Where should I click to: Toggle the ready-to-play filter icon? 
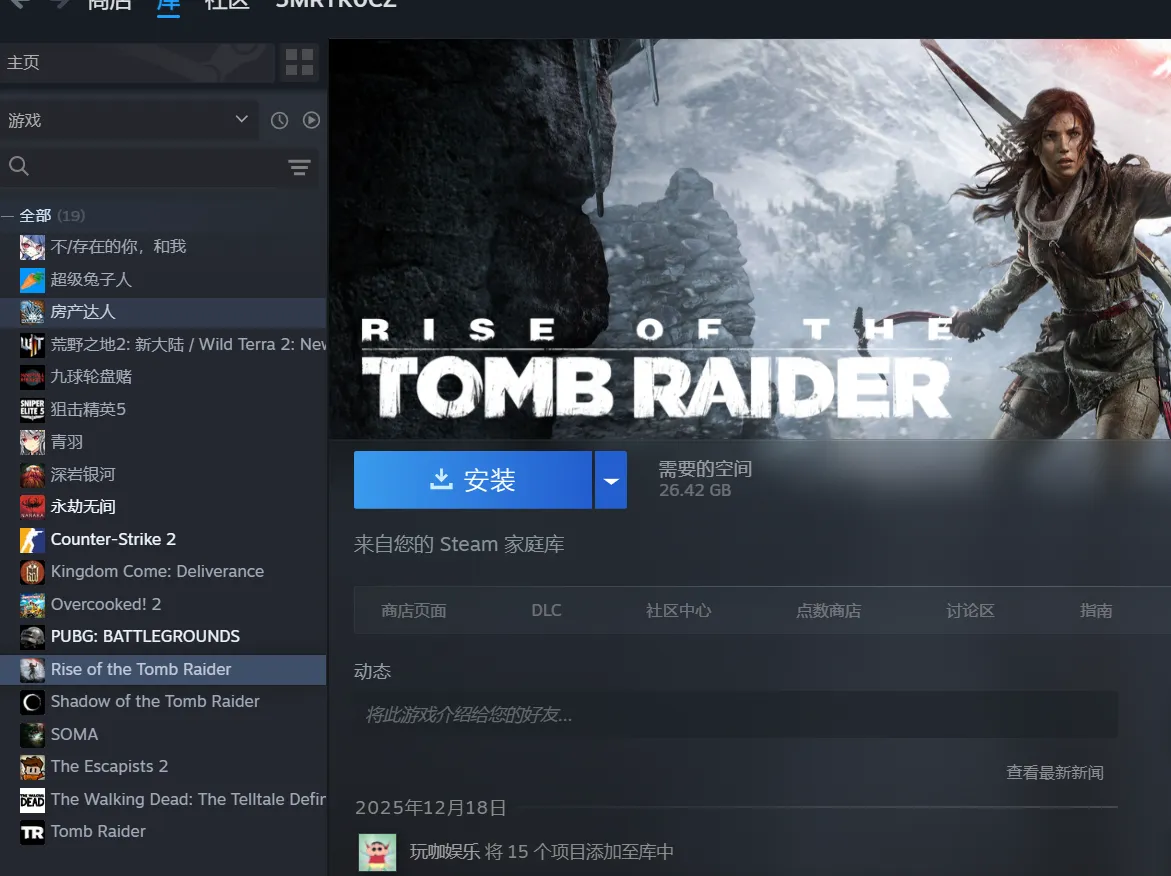312,120
